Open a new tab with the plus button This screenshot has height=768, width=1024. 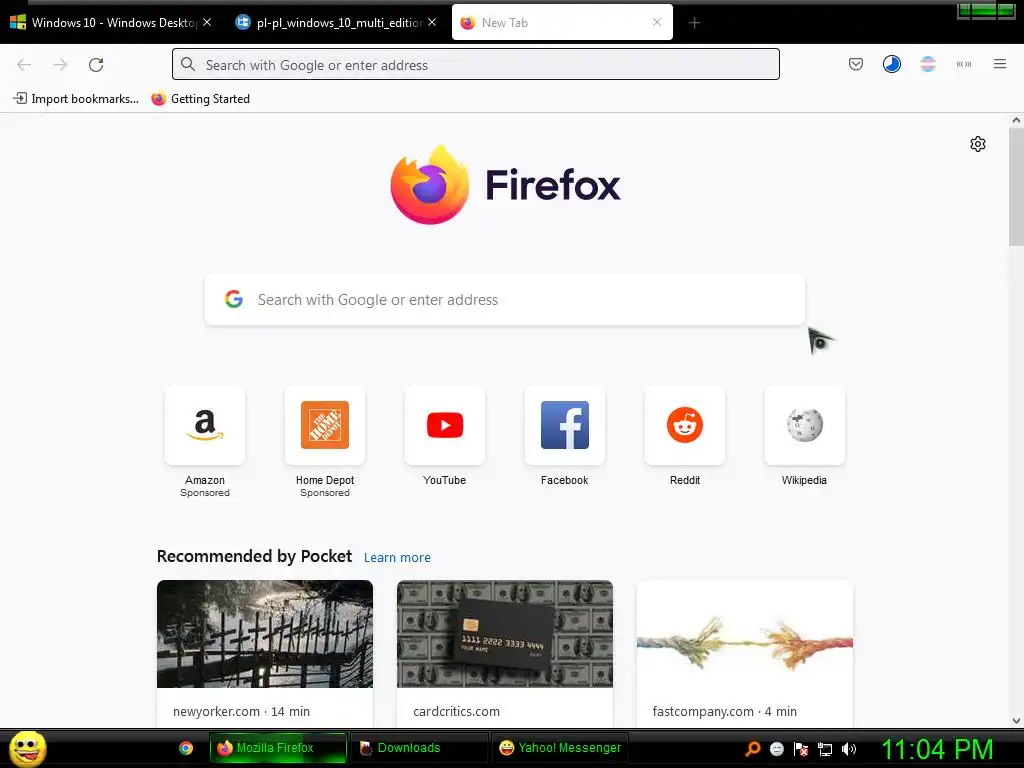pos(694,23)
